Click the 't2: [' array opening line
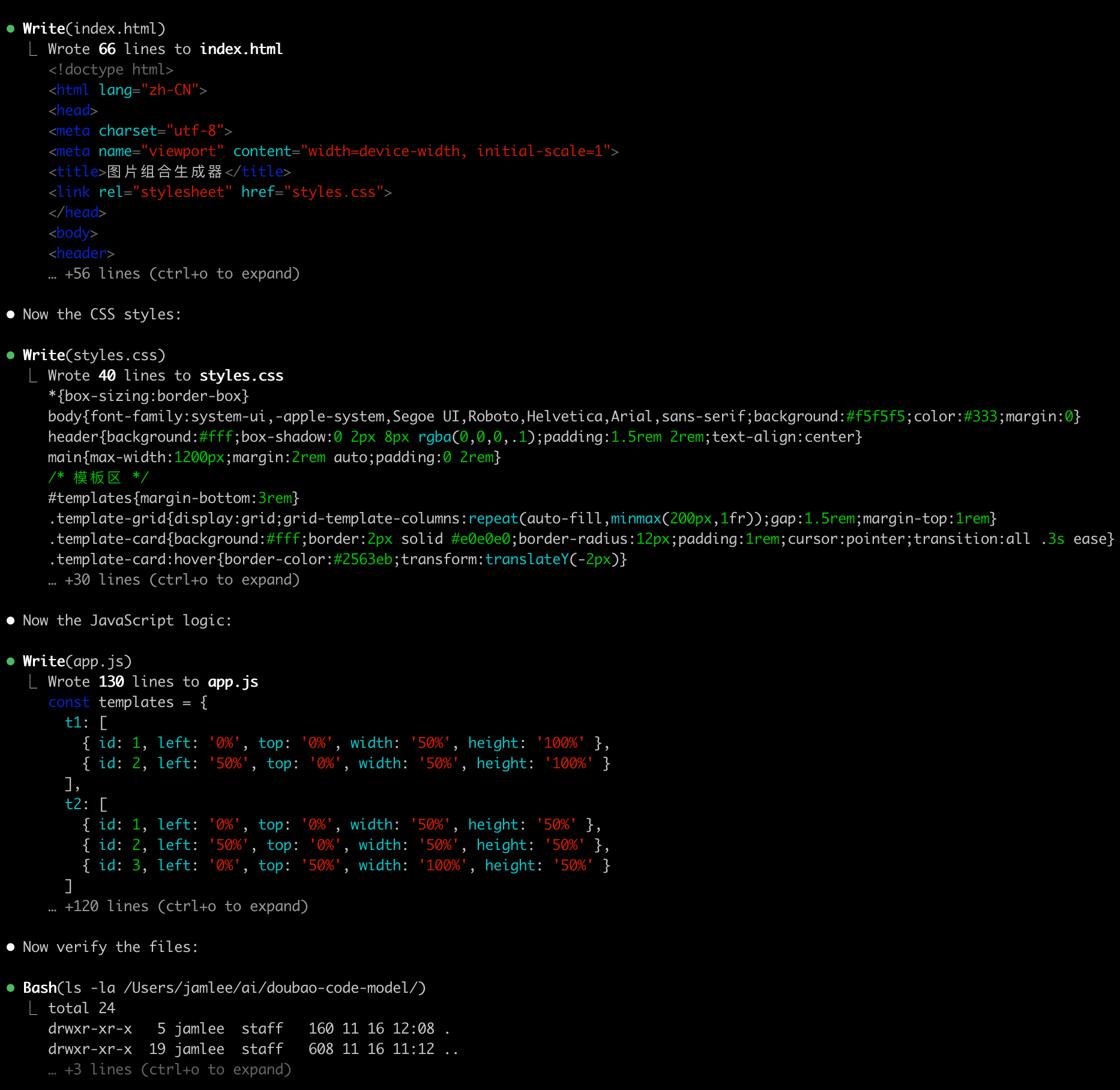This screenshot has width=1120, height=1090. pos(86,804)
